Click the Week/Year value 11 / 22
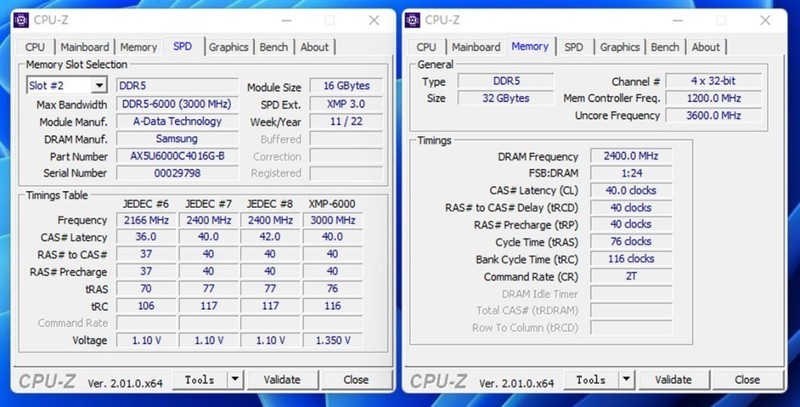This screenshot has width=800, height=407. pos(346,121)
